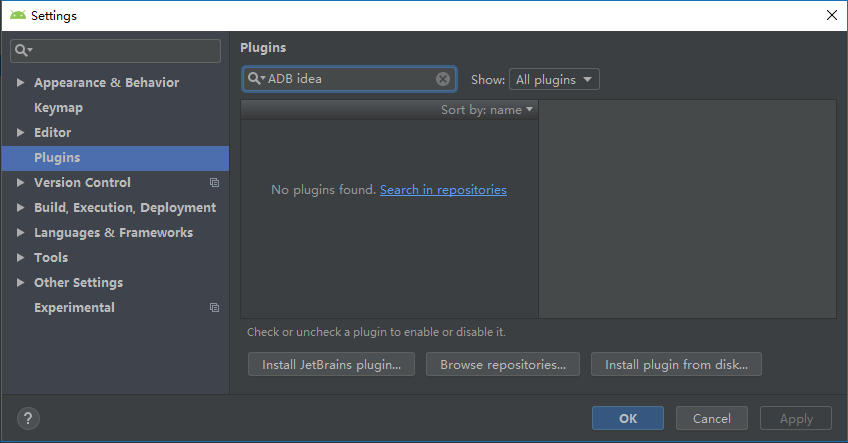Click the Browse repositories button
Image resolution: width=848 pixels, height=443 pixels.
click(503, 365)
